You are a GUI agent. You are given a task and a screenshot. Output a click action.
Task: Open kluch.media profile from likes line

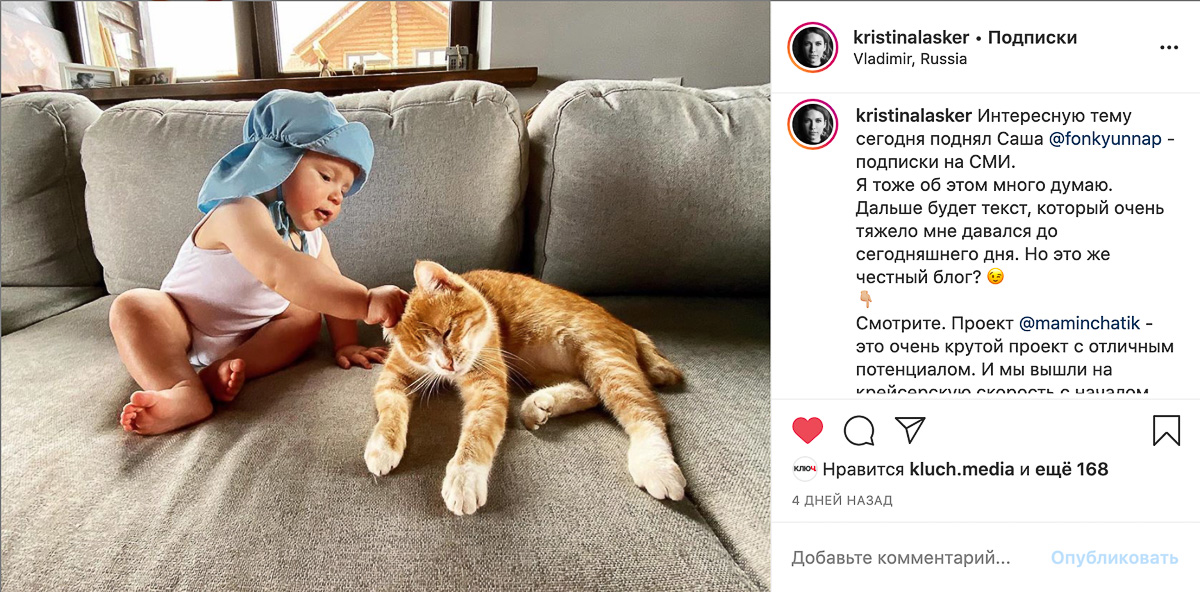point(961,469)
